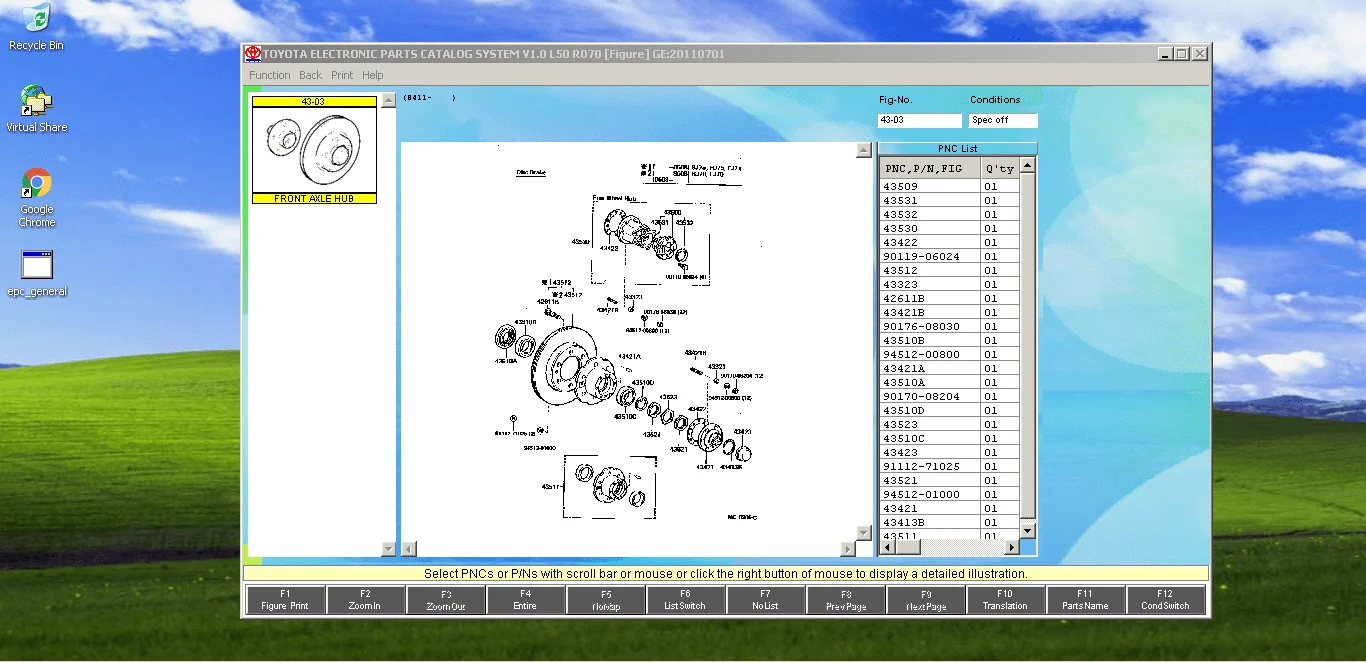Open the Print menu
Screen dimensions: 1366x663
[342, 75]
